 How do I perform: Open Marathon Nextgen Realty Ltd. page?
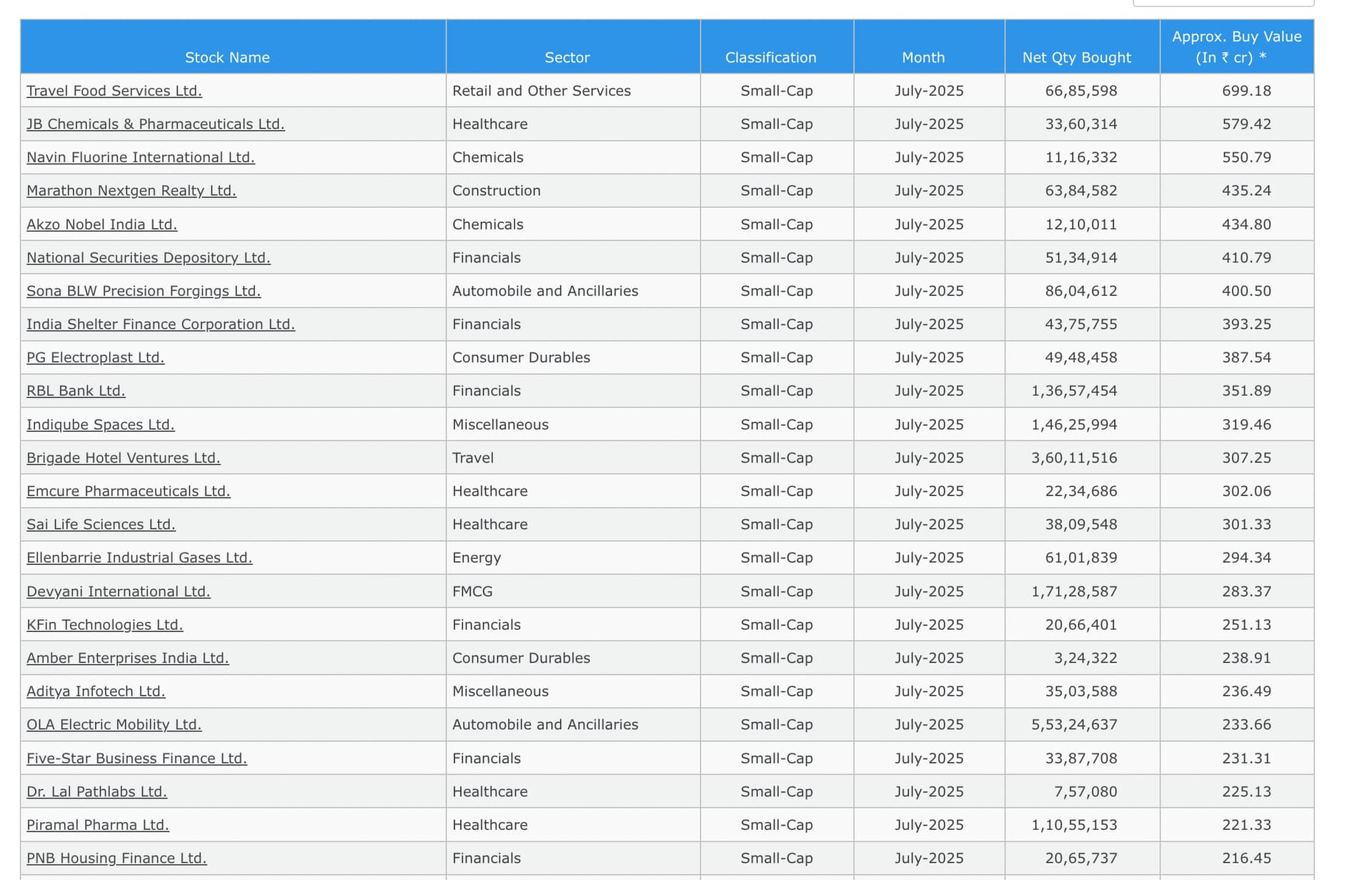pyautogui.click(x=131, y=191)
